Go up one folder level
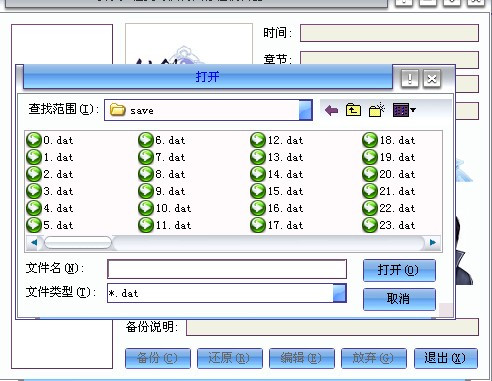Viewport: 492px width, 381px height. (x=353, y=110)
